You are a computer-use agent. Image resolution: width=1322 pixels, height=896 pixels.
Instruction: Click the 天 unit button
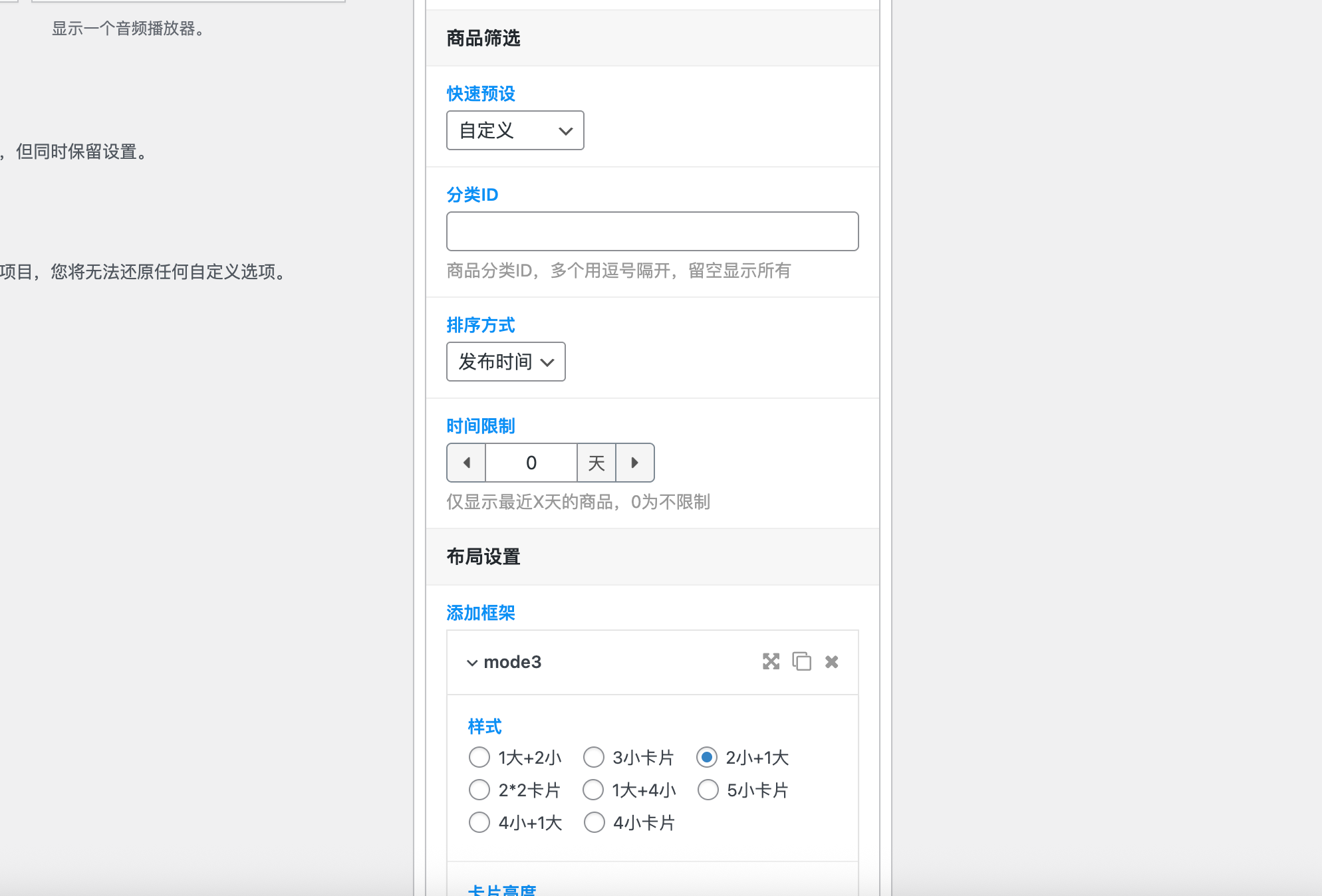click(x=596, y=463)
